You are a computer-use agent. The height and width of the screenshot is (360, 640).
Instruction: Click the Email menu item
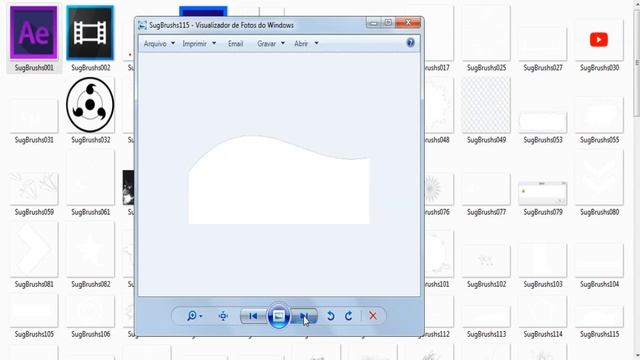[236, 44]
